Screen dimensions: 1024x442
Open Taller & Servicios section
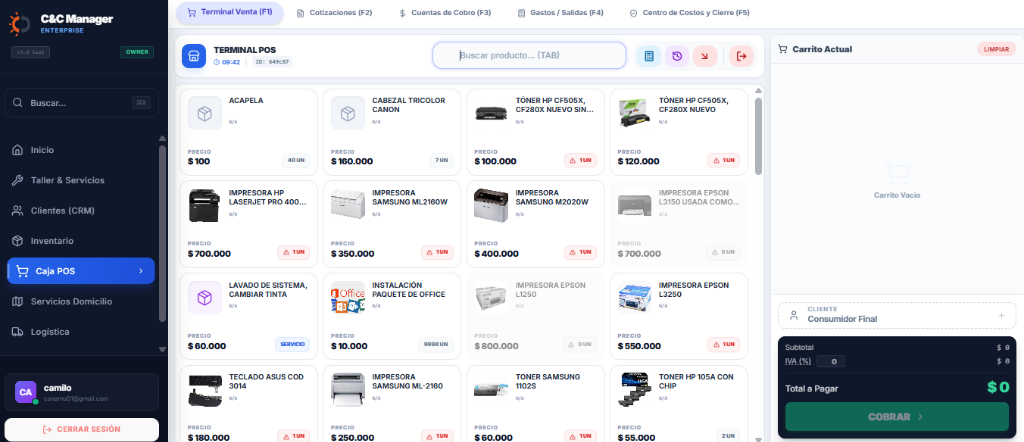(80, 180)
